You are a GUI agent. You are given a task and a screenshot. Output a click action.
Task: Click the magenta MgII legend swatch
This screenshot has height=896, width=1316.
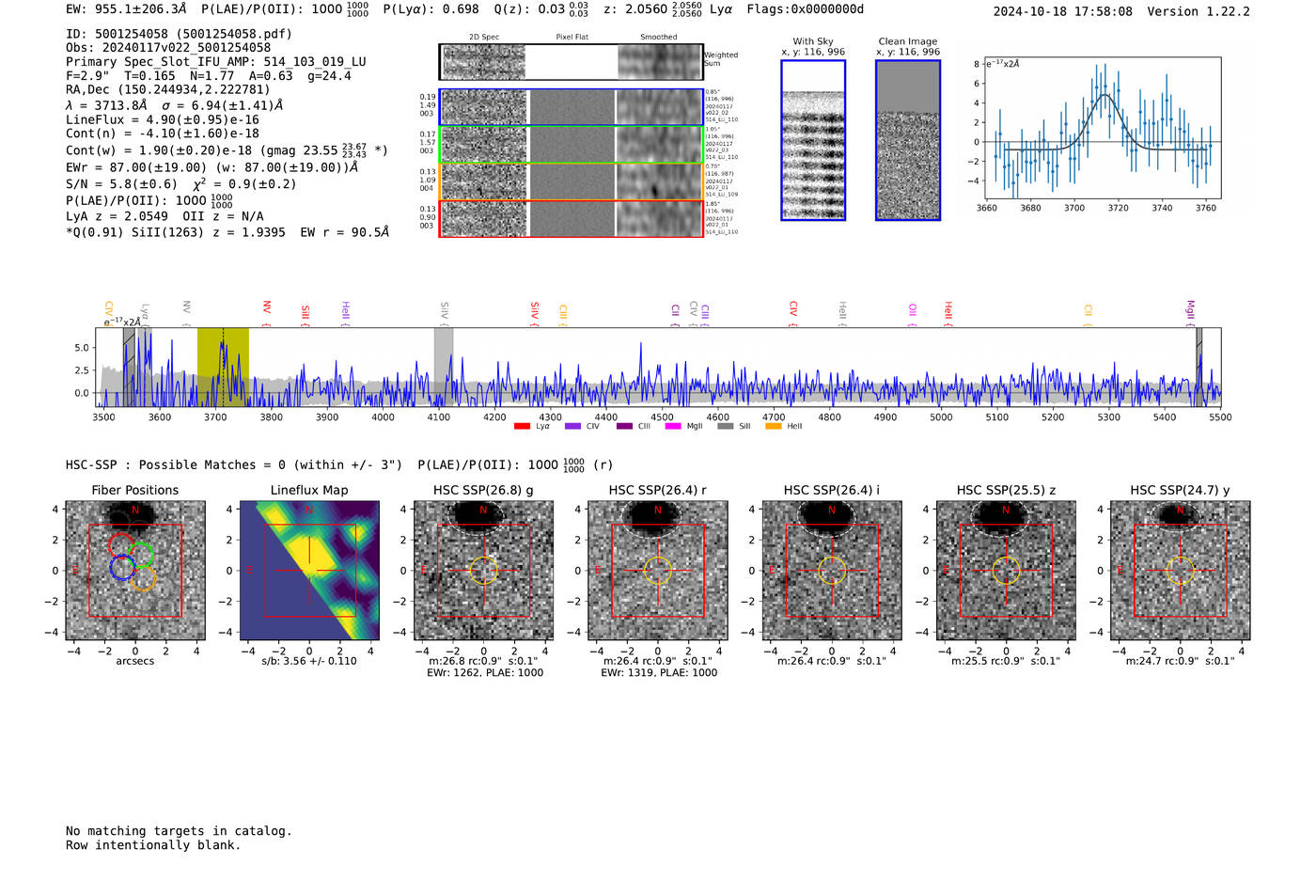(x=673, y=427)
